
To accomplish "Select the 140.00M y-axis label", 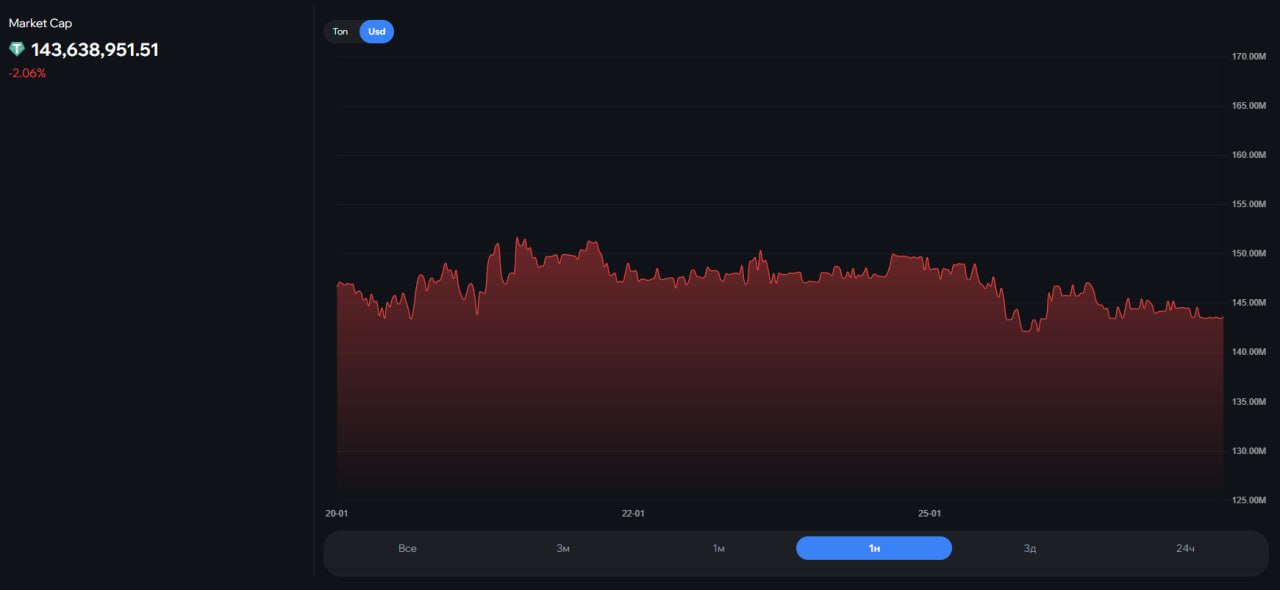I will [x=1248, y=352].
